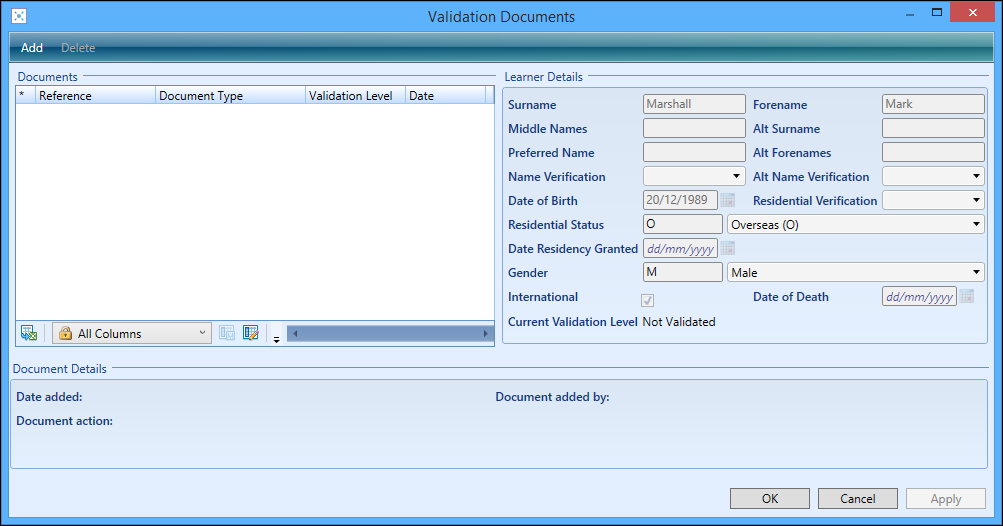Open the Date of Birth calendar picker
Image resolution: width=1003 pixels, height=526 pixels.
click(727, 200)
